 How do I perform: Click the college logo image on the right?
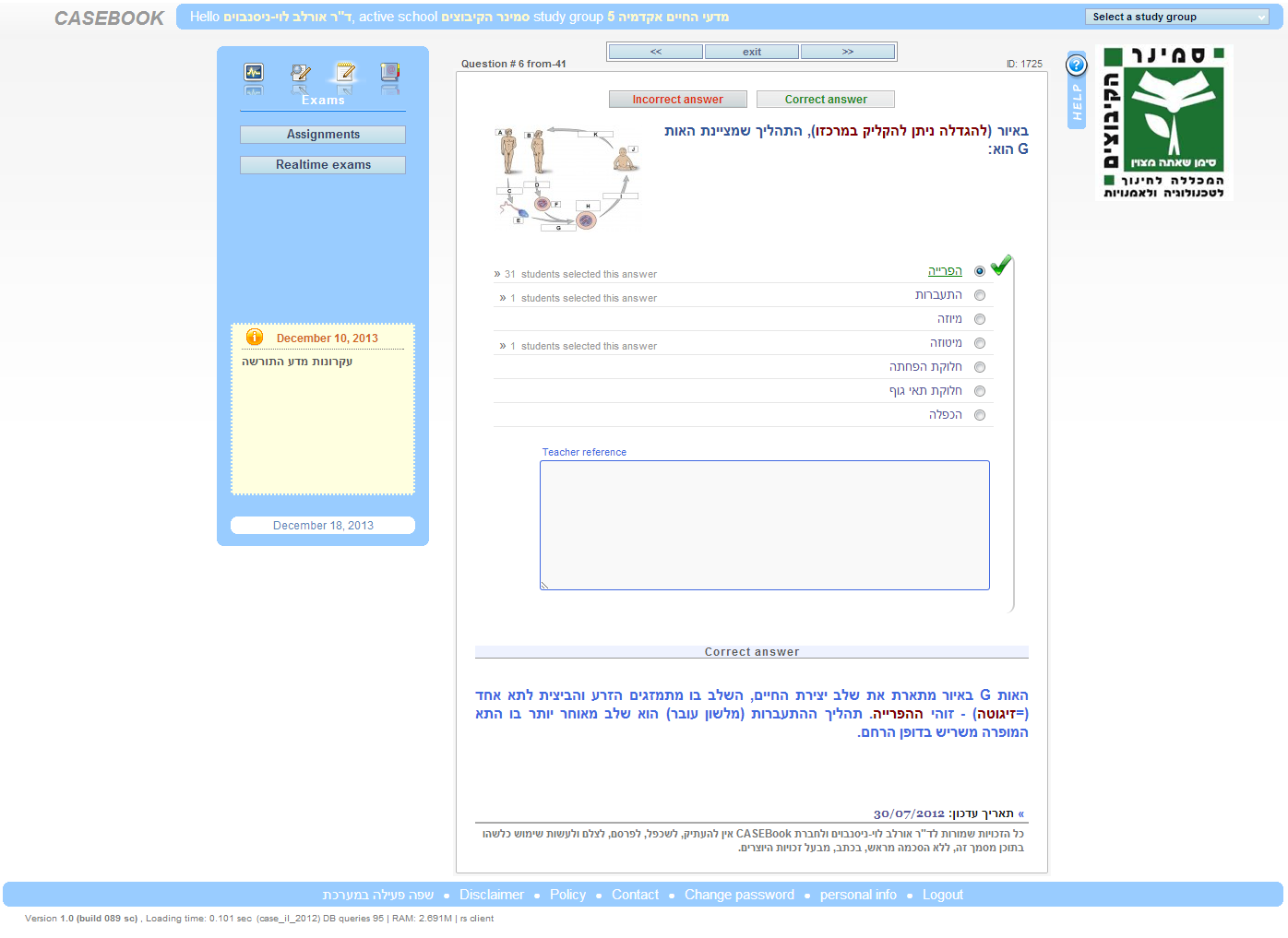point(1164,123)
